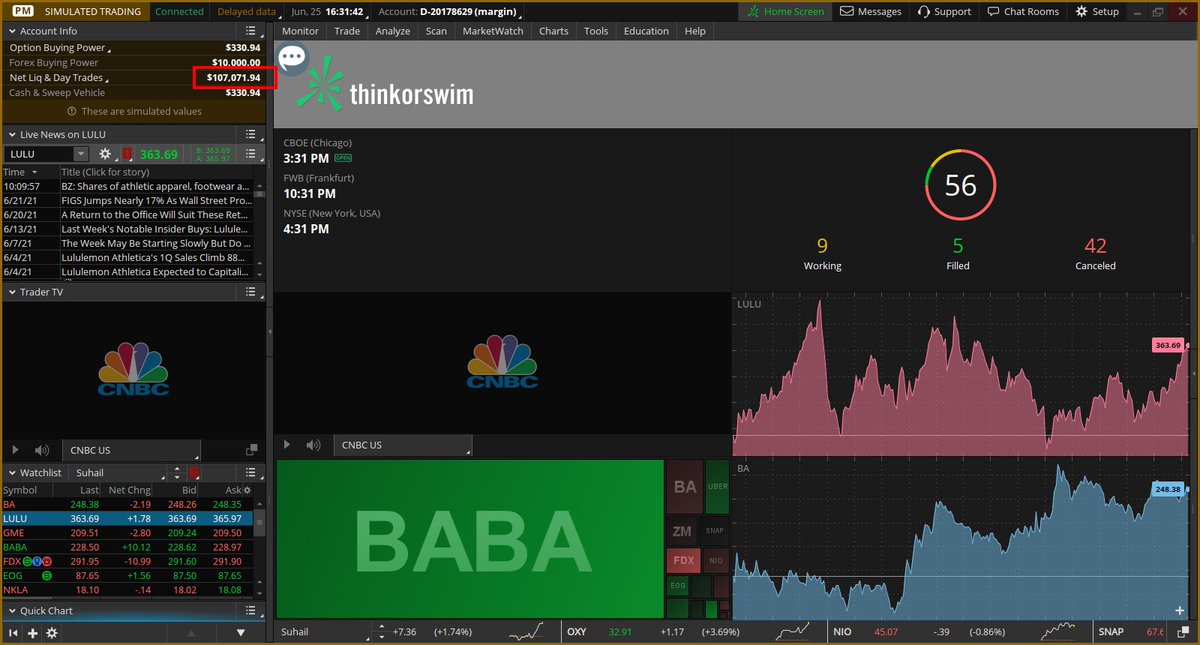Viewport: 1200px width, 645px height.
Task: Click the ZM tile in heat map
Action: (682, 531)
